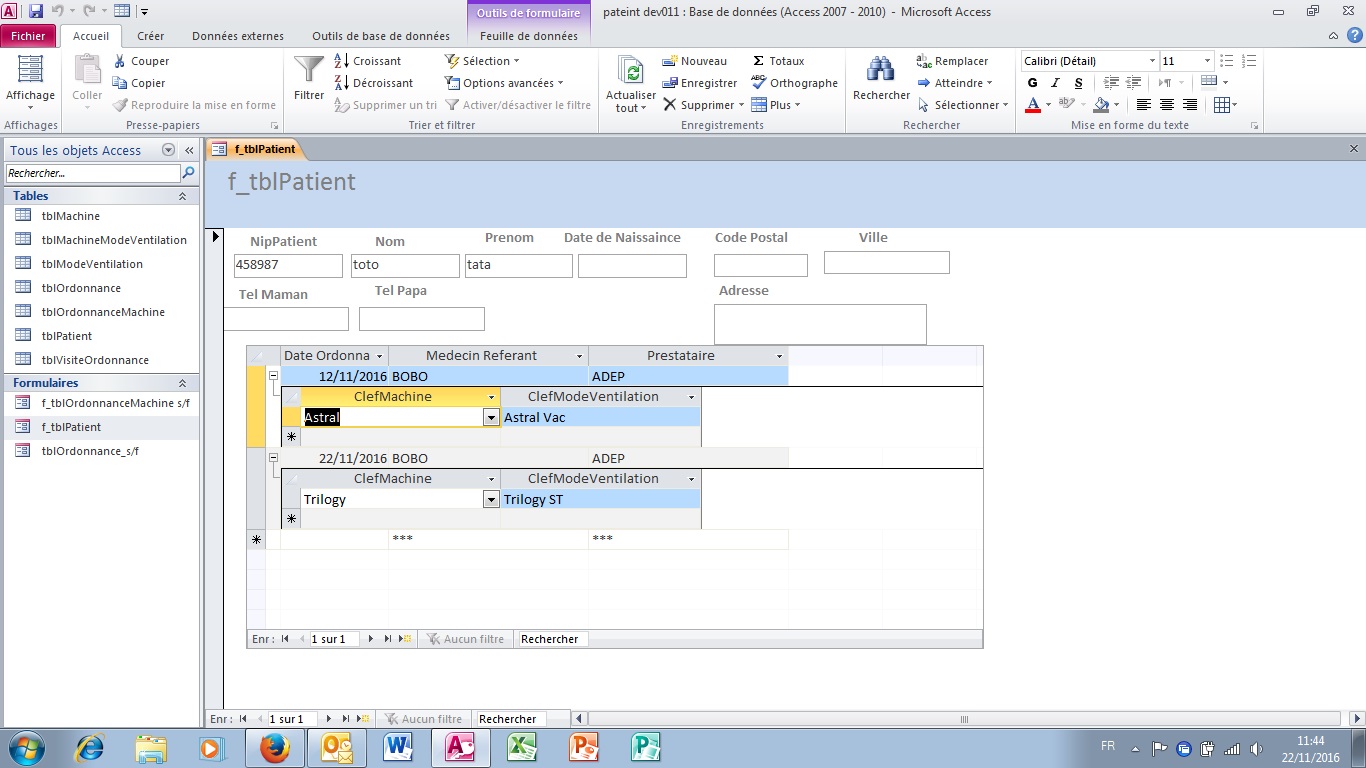Sort ascending with Croissant
Viewport: 1366px width, 768px height.
367,61
